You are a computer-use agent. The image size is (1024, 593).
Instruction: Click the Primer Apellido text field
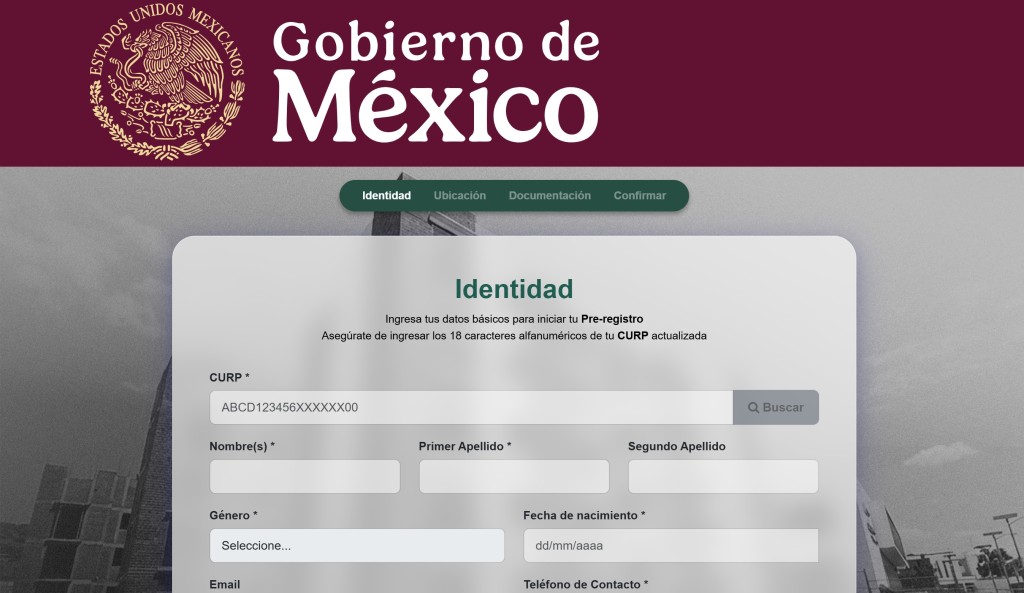click(514, 476)
